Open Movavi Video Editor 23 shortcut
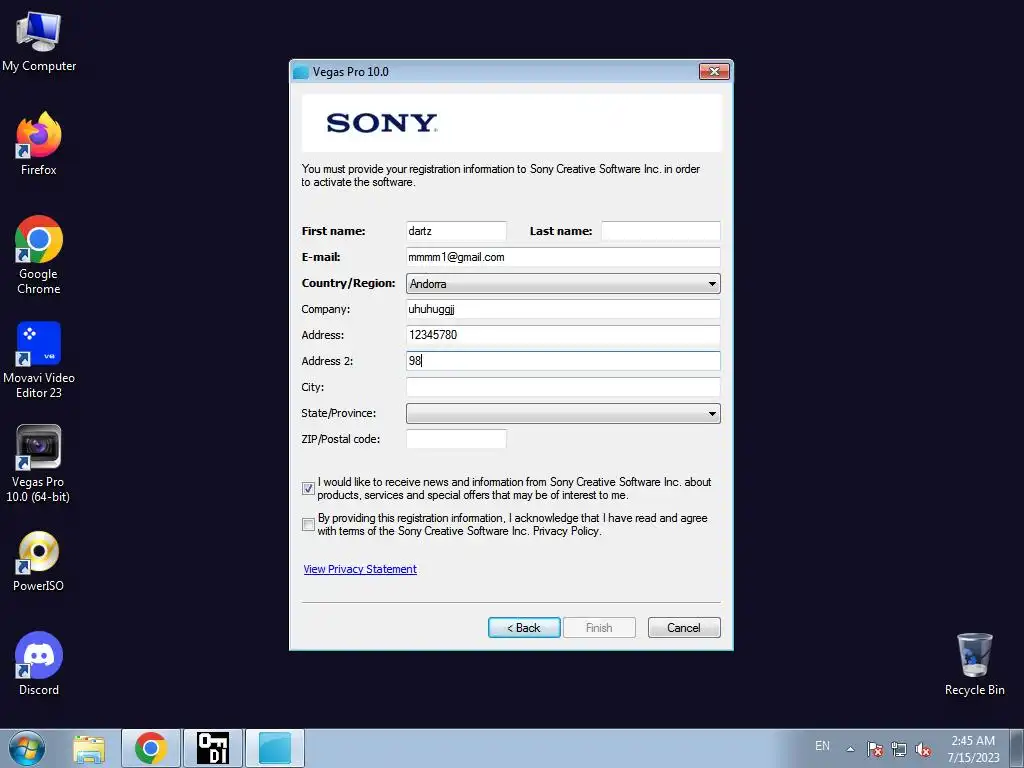Viewport: 1024px width, 768px height. (x=39, y=360)
